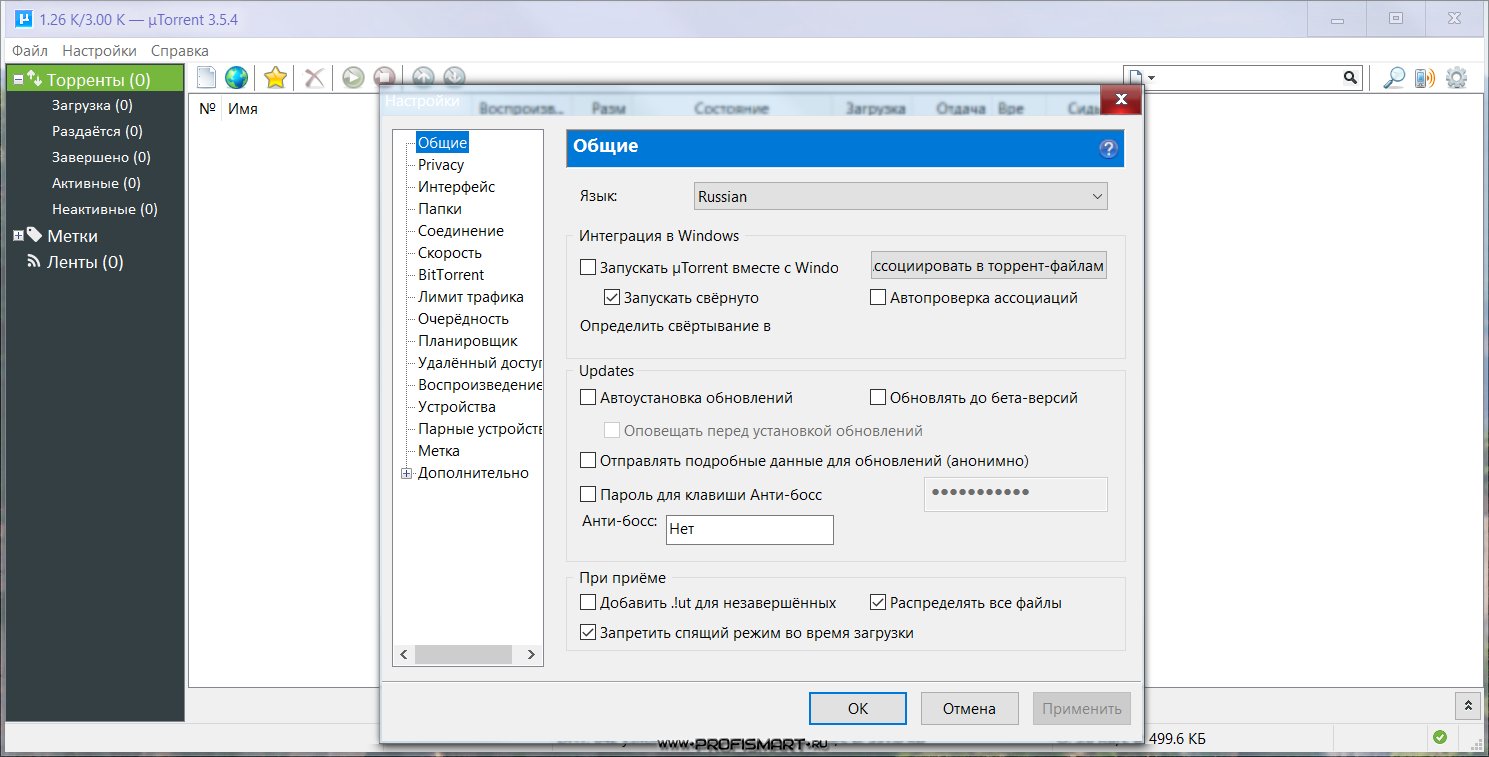Select BitTorrent in settings tree
1489x757 pixels.
pyautogui.click(x=451, y=274)
